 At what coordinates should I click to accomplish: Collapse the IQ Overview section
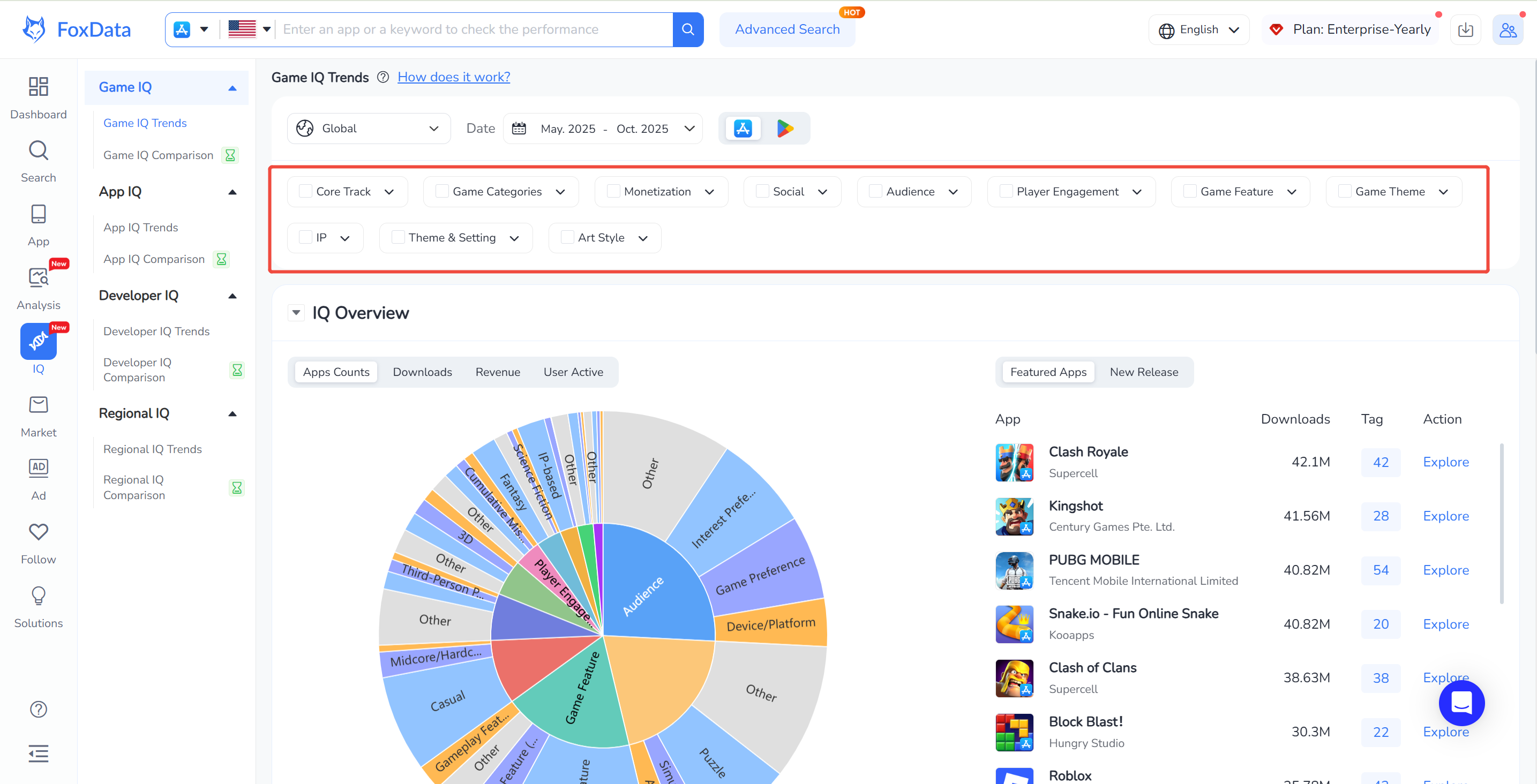click(x=296, y=313)
